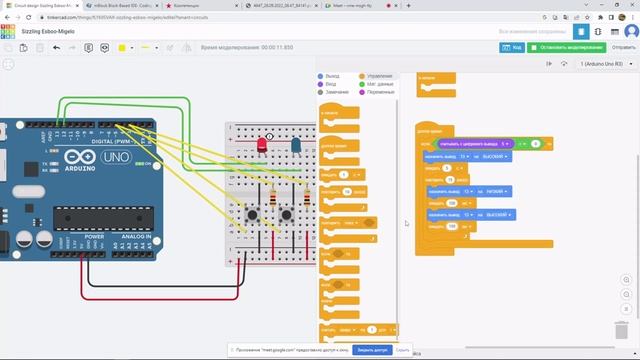Viewport: 640px width, 360px height.
Task: Open the user profile avatar
Action: [x=631, y=31]
